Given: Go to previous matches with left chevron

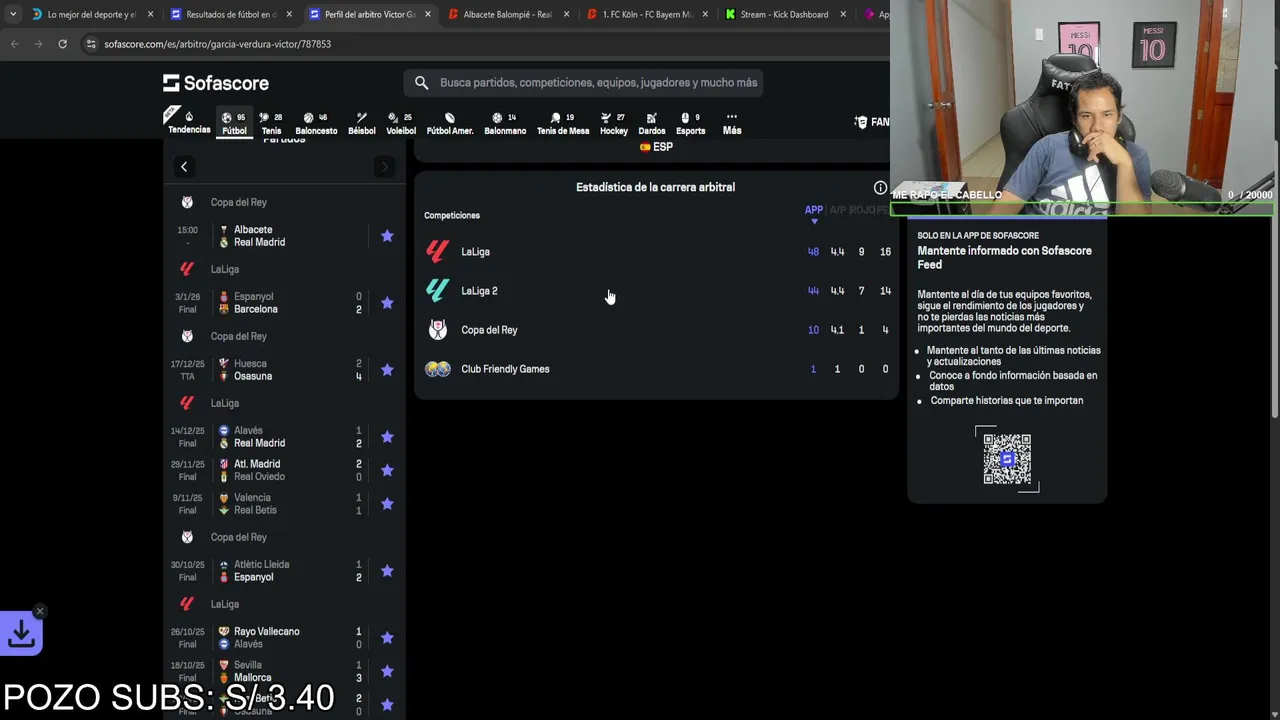Looking at the screenshot, I should pyautogui.click(x=184, y=167).
